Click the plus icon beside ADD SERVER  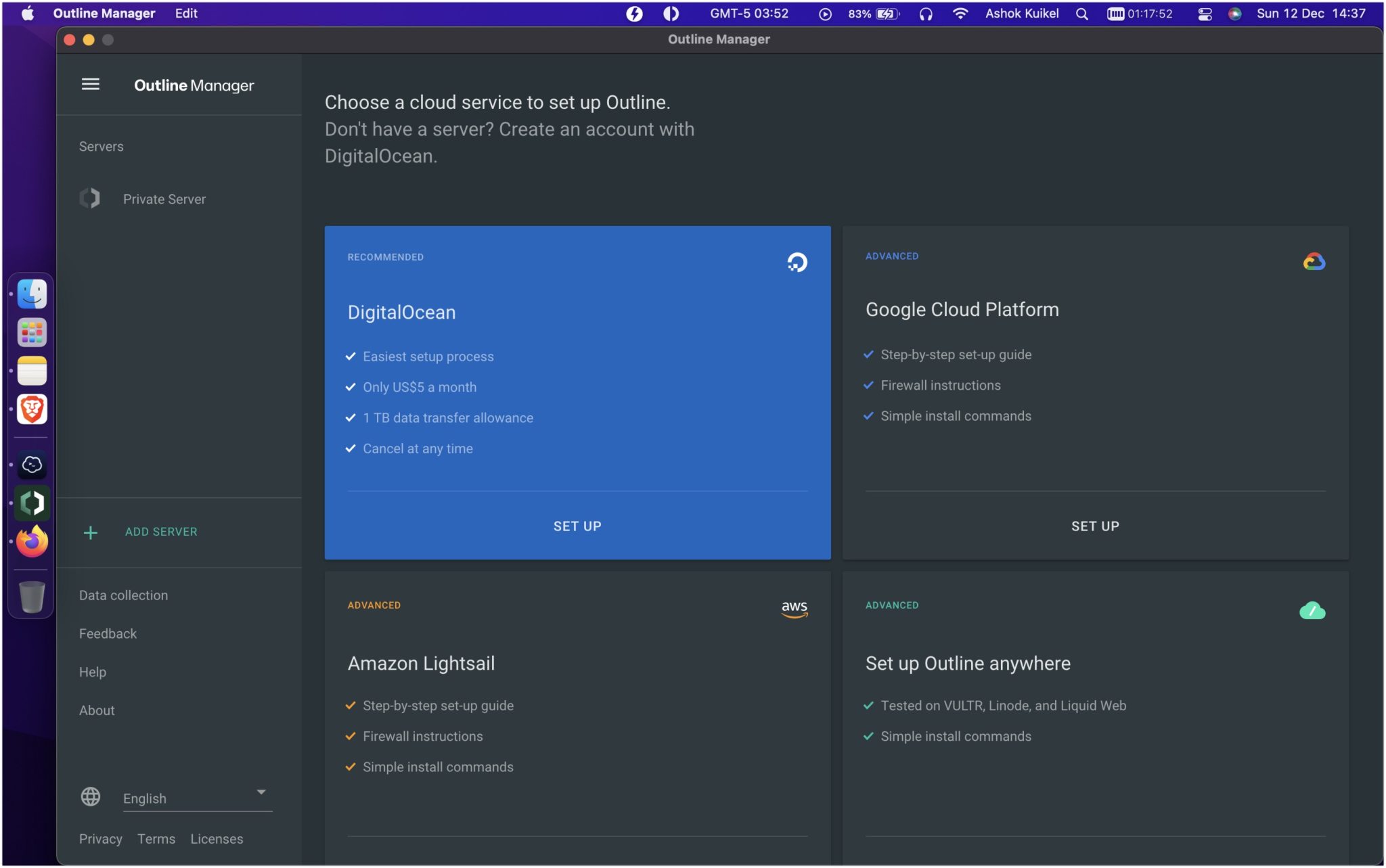(90, 532)
